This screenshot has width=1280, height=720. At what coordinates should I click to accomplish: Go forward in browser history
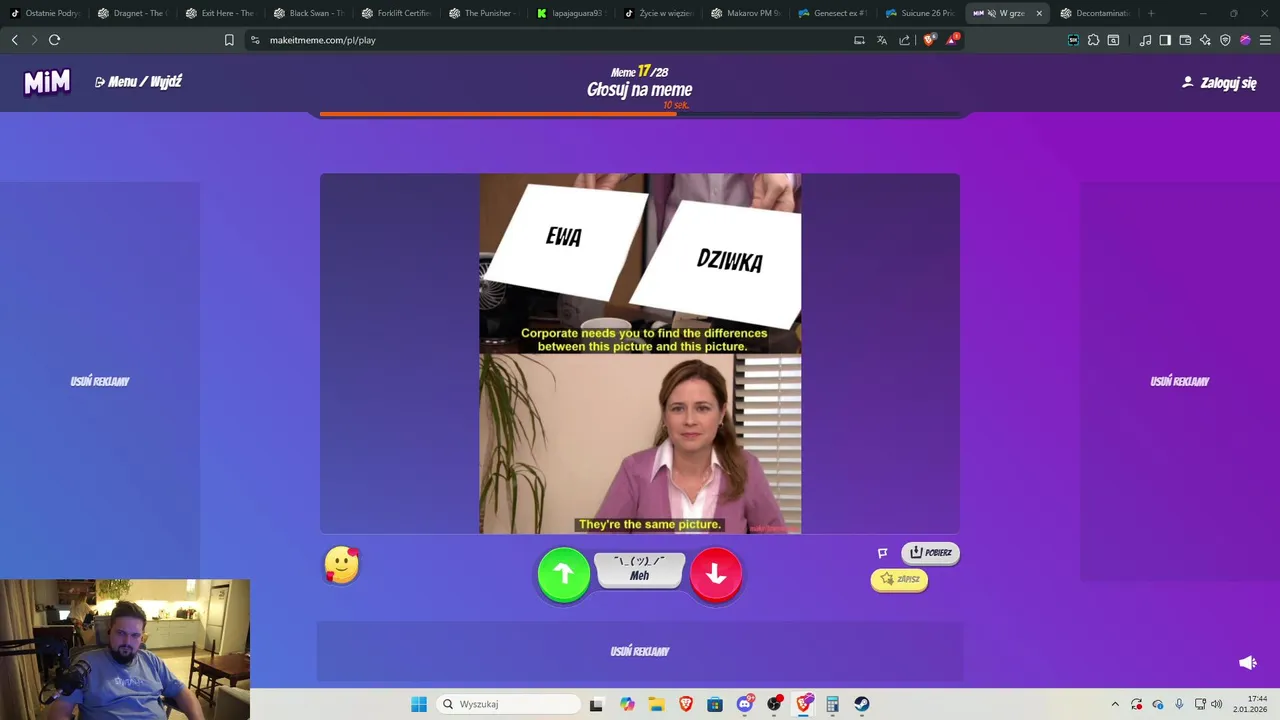(x=34, y=40)
